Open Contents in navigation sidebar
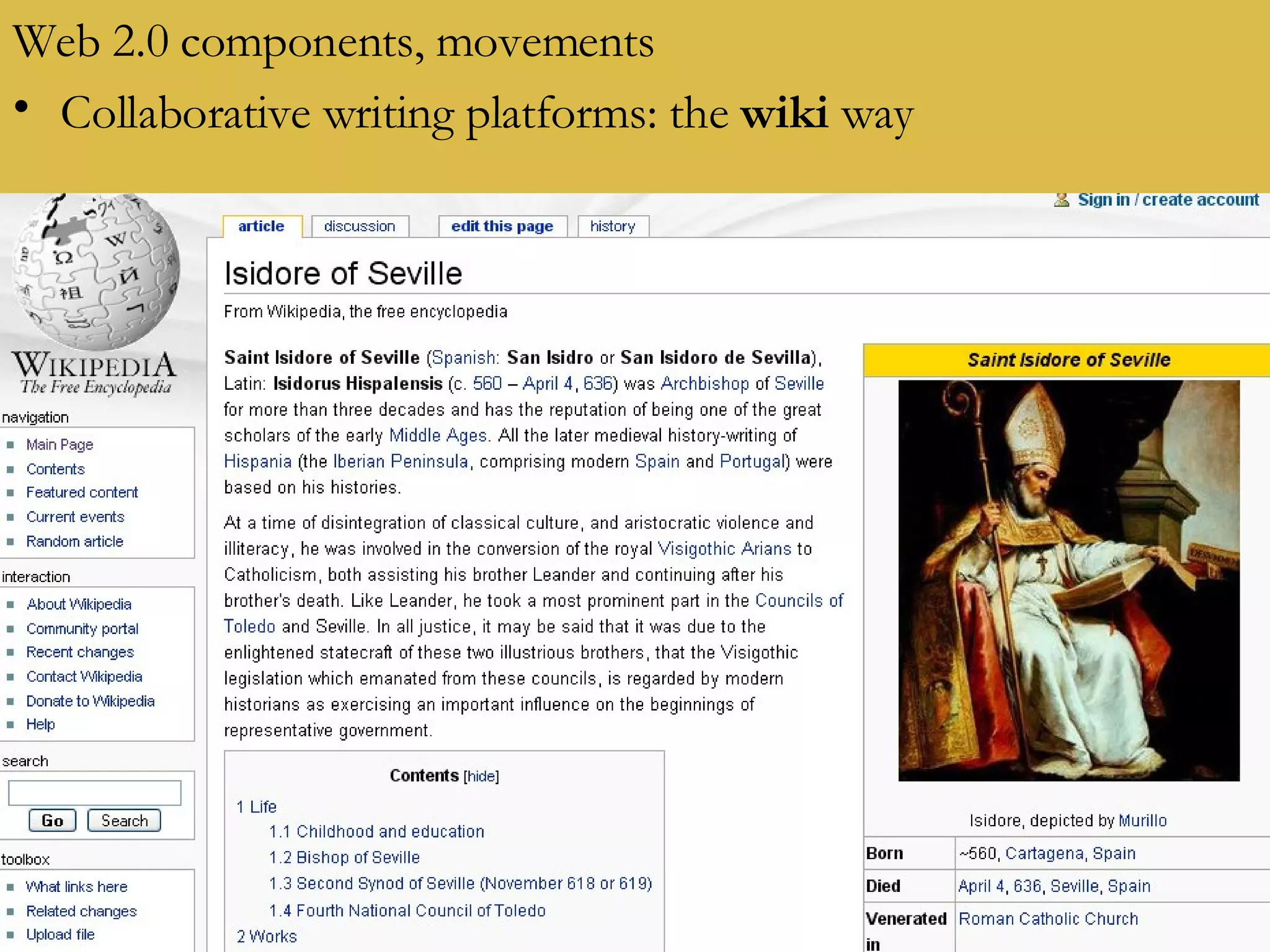The width and height of the screenshot is (1270, 952). coord(55,469)
